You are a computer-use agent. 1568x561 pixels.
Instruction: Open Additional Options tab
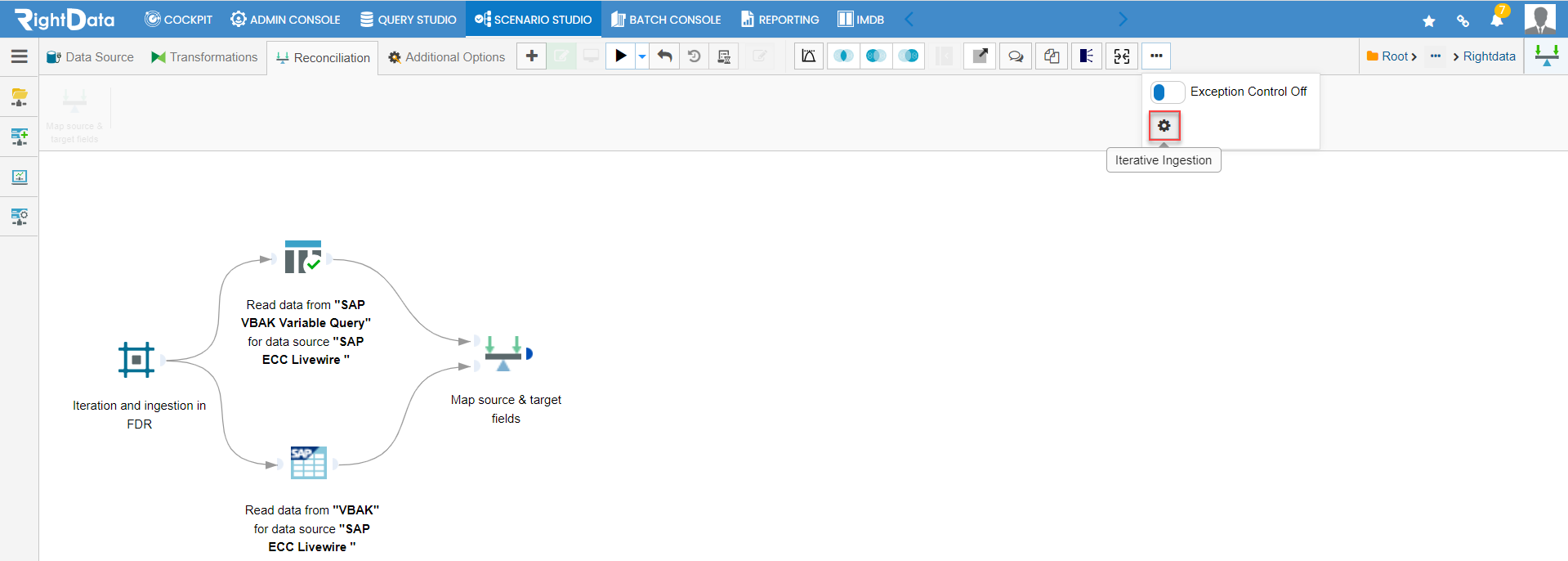point(446,57)
